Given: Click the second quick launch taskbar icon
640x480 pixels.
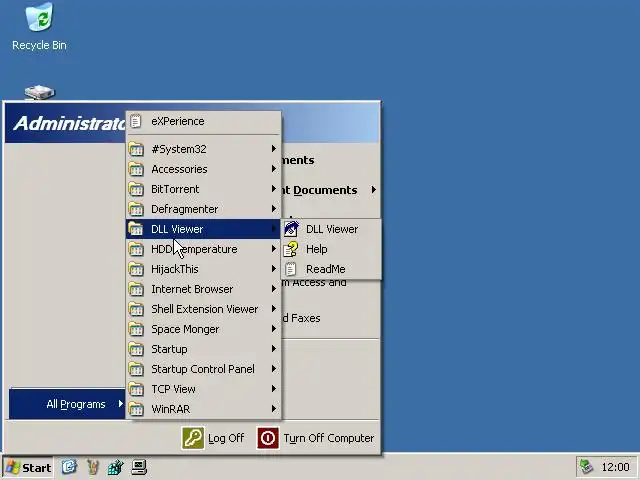Looking at the screenshot, I should 93,467.
